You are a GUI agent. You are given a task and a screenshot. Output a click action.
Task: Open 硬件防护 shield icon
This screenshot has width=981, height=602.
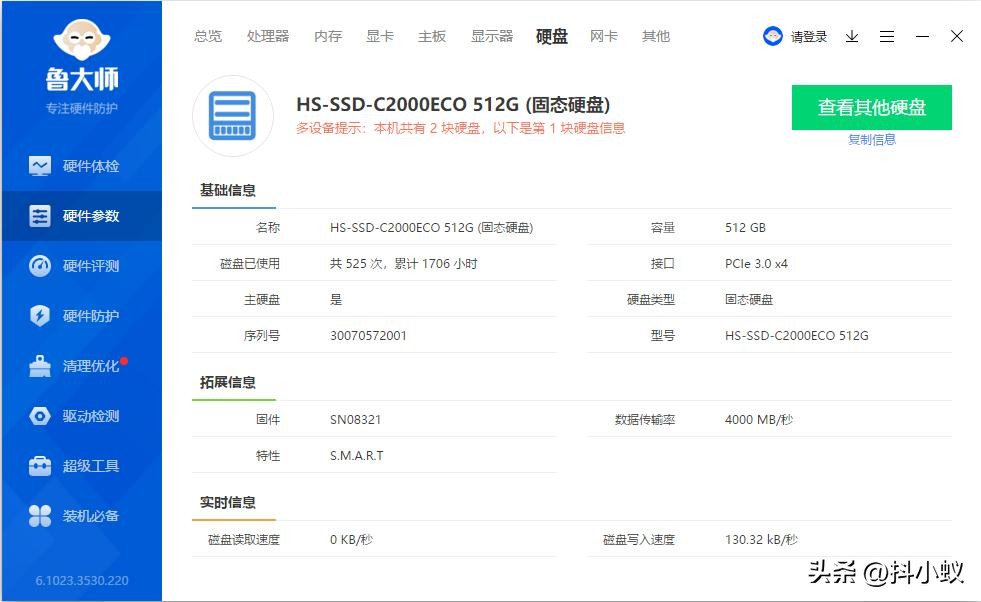(40, 315)
